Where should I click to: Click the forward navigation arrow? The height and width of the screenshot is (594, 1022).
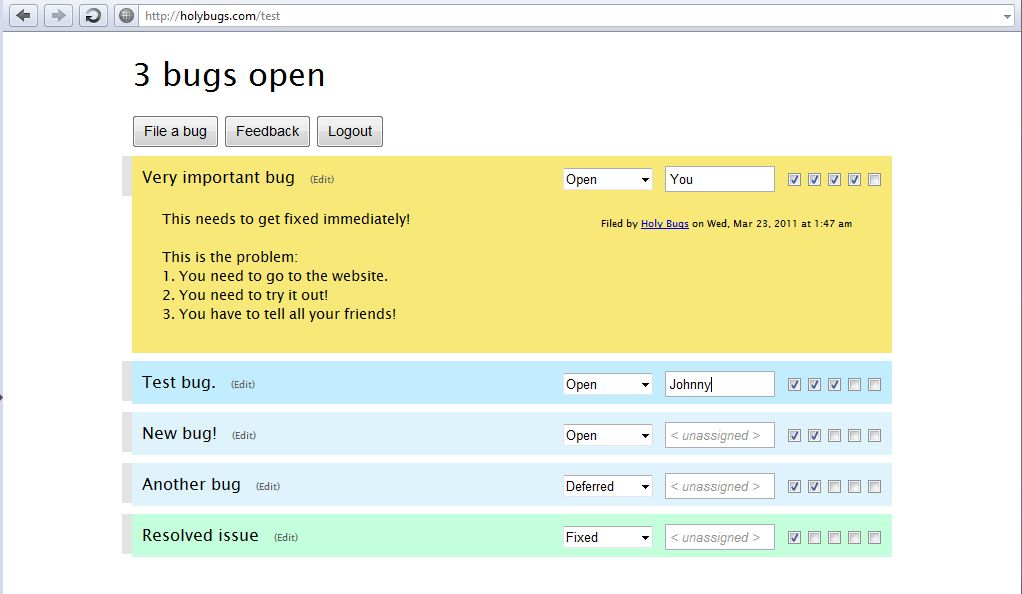point(58,15)
